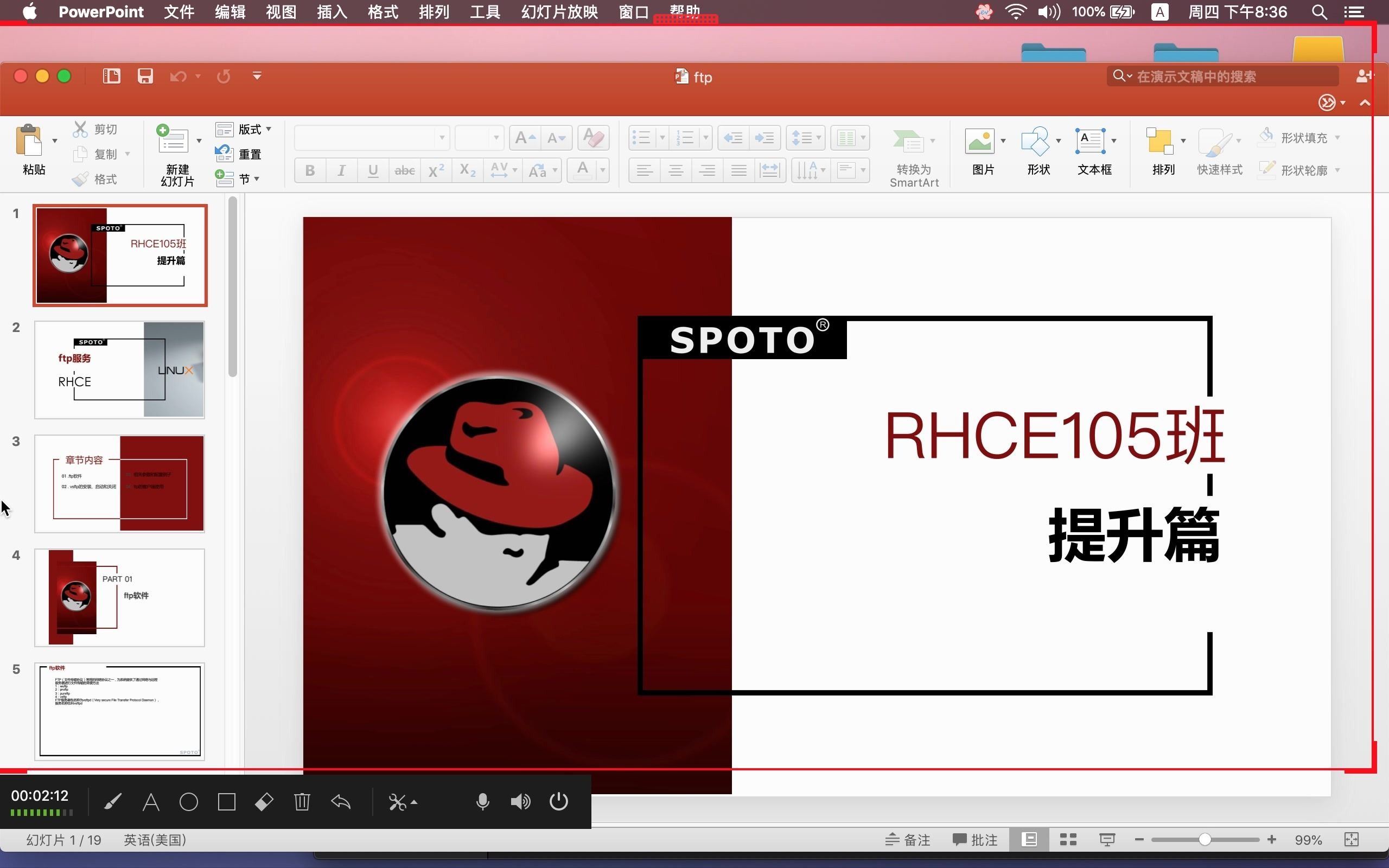This screenshot has height=868, width=1389.
Task: Switch to Normal view in status bar
Action: [x=1030, y=840]
